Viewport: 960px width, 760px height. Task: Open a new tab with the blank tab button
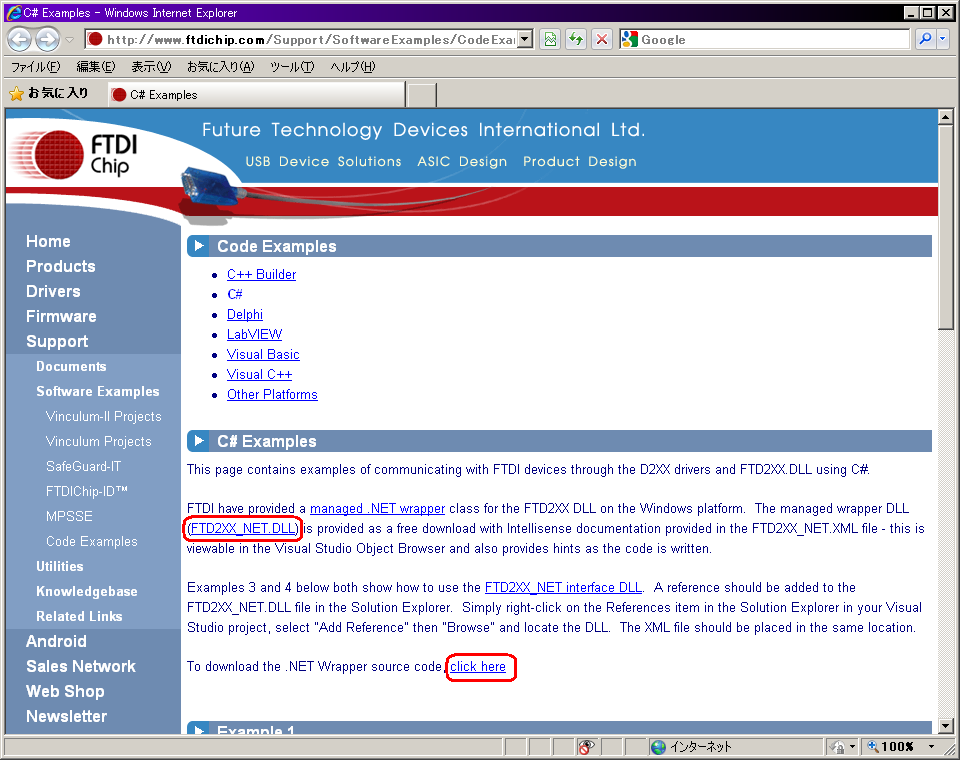(422, 96)
